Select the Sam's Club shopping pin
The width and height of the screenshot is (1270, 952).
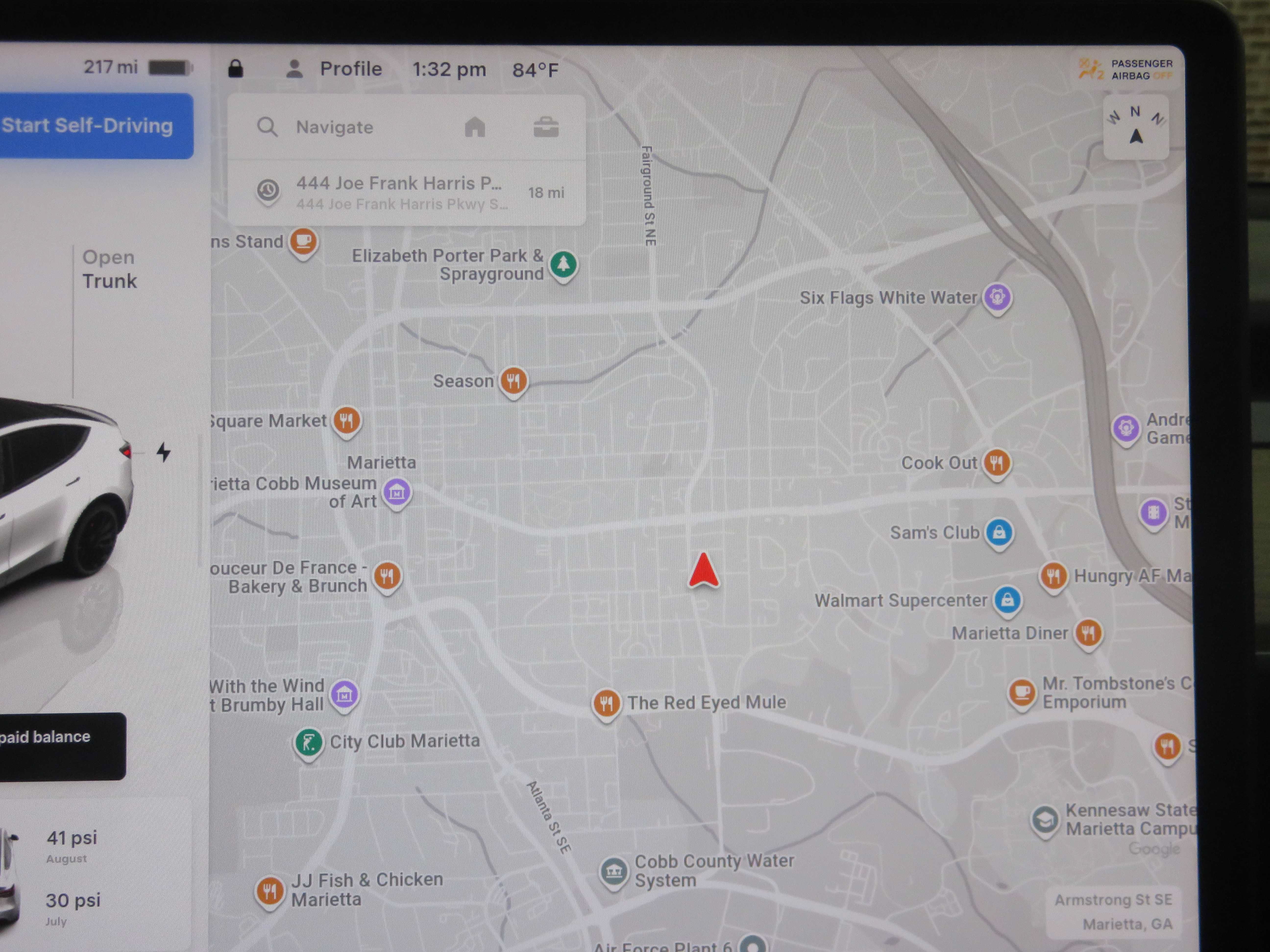click(x=1000, y=534)
